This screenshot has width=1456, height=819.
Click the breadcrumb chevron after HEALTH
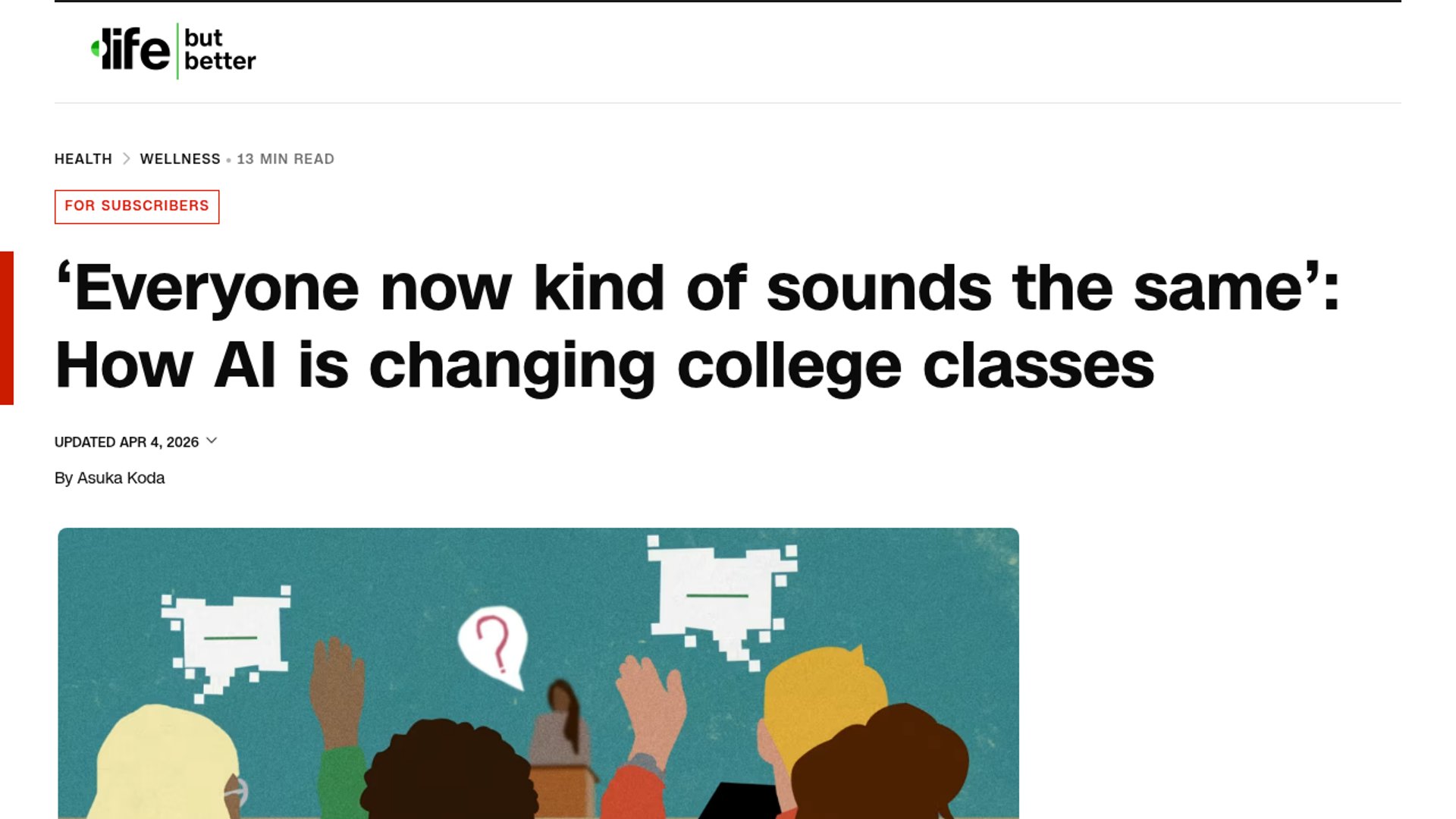[x=127, y=159]
